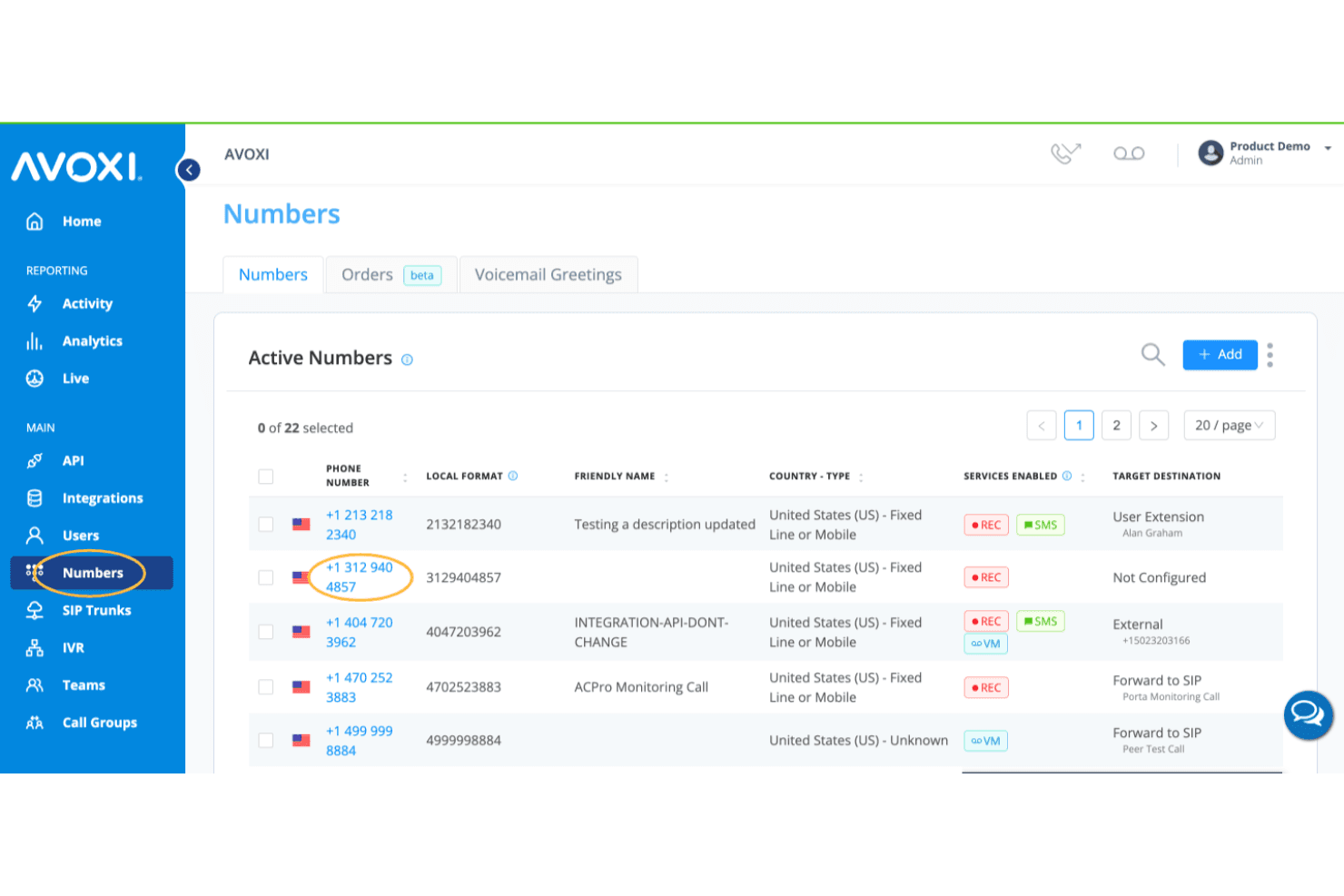Open number +1 213 218 2340

360,525
